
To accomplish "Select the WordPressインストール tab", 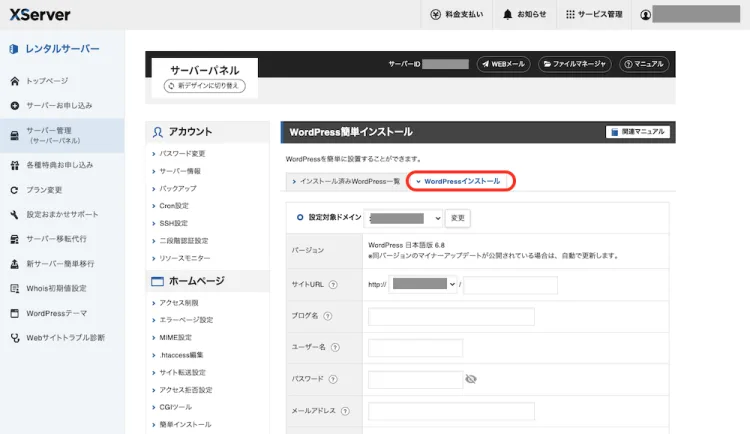I will coord(461,181).
